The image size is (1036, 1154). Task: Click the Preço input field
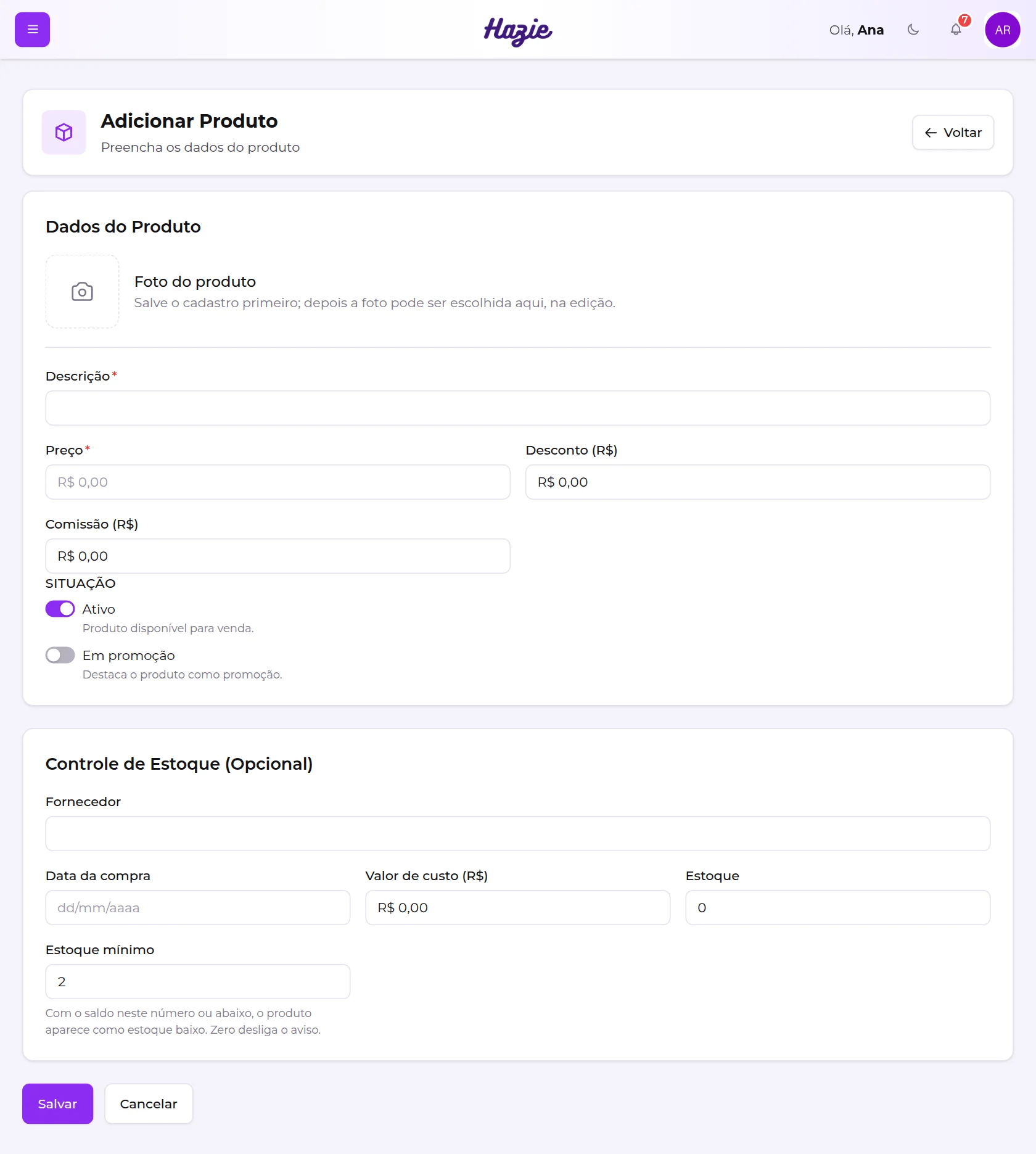277,482
